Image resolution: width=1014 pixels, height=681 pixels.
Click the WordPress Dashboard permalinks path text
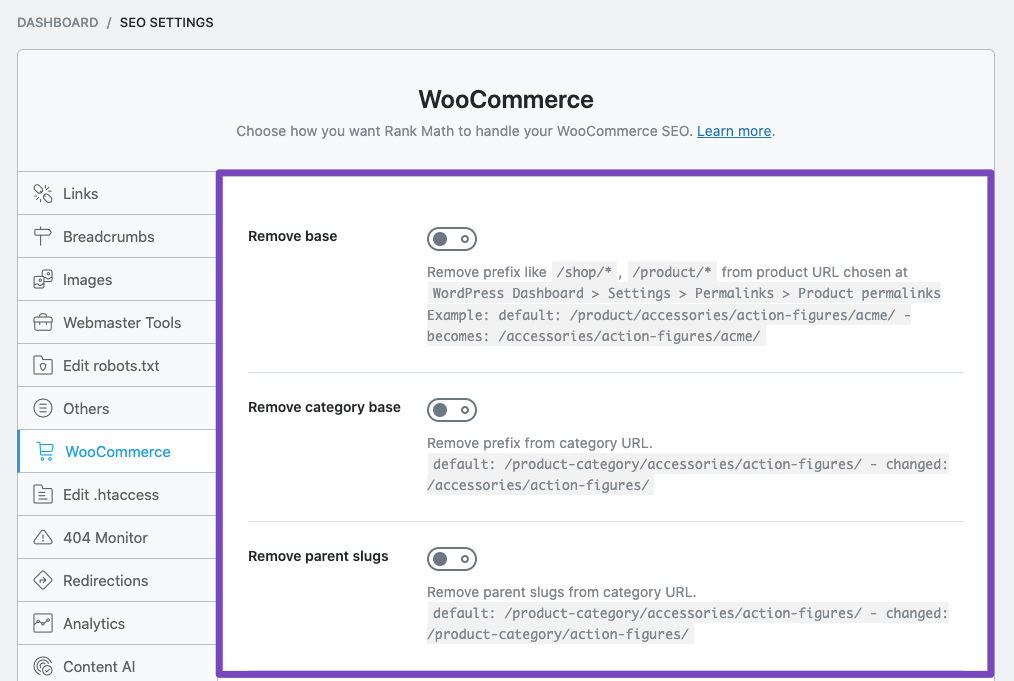(686, 293)
